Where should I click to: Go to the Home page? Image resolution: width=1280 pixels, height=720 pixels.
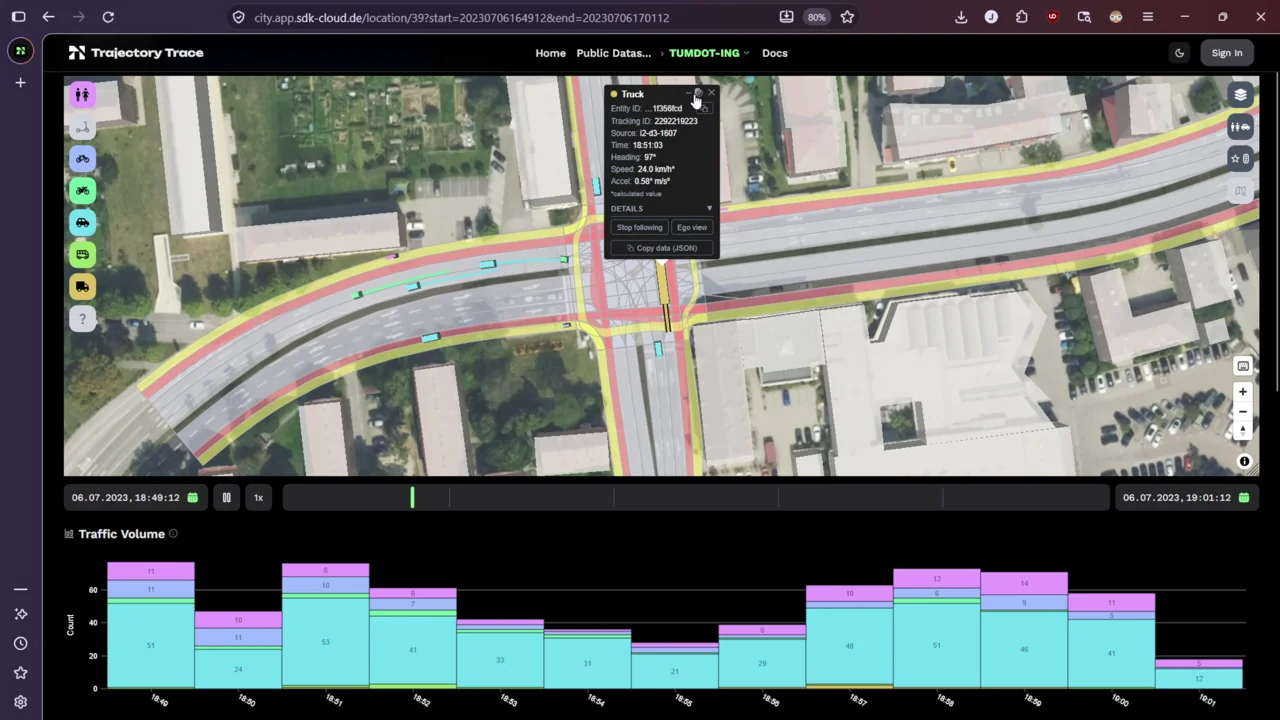(x=550, y=53)
